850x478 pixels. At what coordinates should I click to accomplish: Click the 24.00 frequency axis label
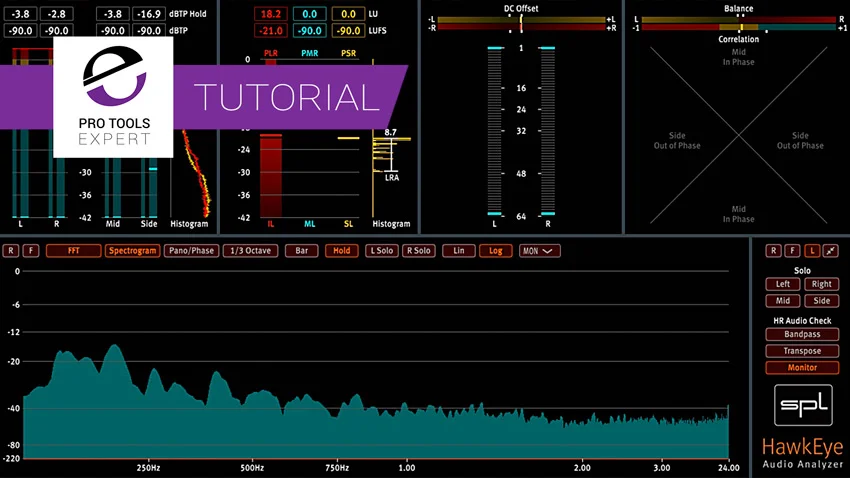[x=729, y=468]
